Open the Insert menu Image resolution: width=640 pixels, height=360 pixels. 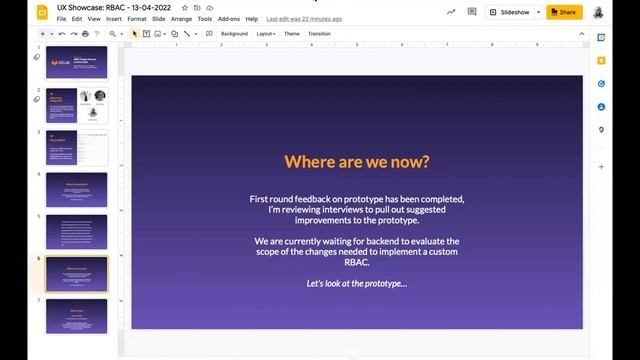[x=114, y=19]
